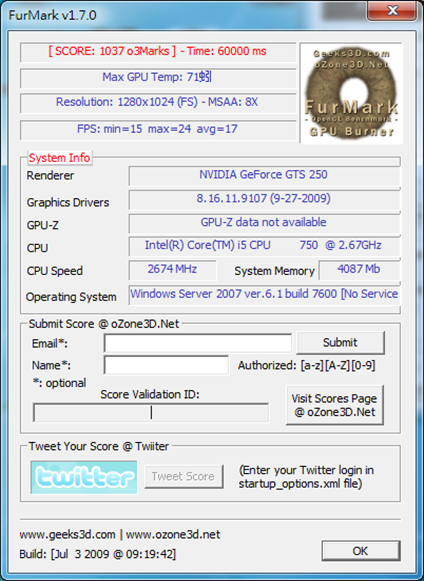424x581 pixels.
Task: Open Visit Scores Page @ oZone3D.Net
Action: 335,405
